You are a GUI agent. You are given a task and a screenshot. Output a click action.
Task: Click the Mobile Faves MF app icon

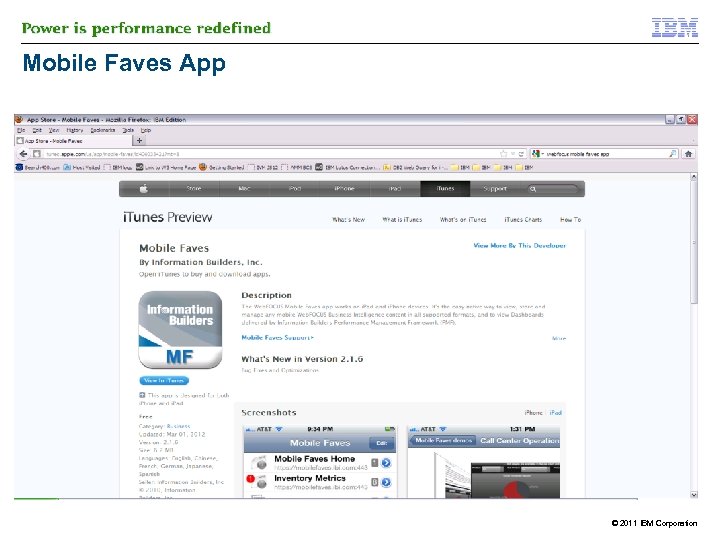(180, 330)
